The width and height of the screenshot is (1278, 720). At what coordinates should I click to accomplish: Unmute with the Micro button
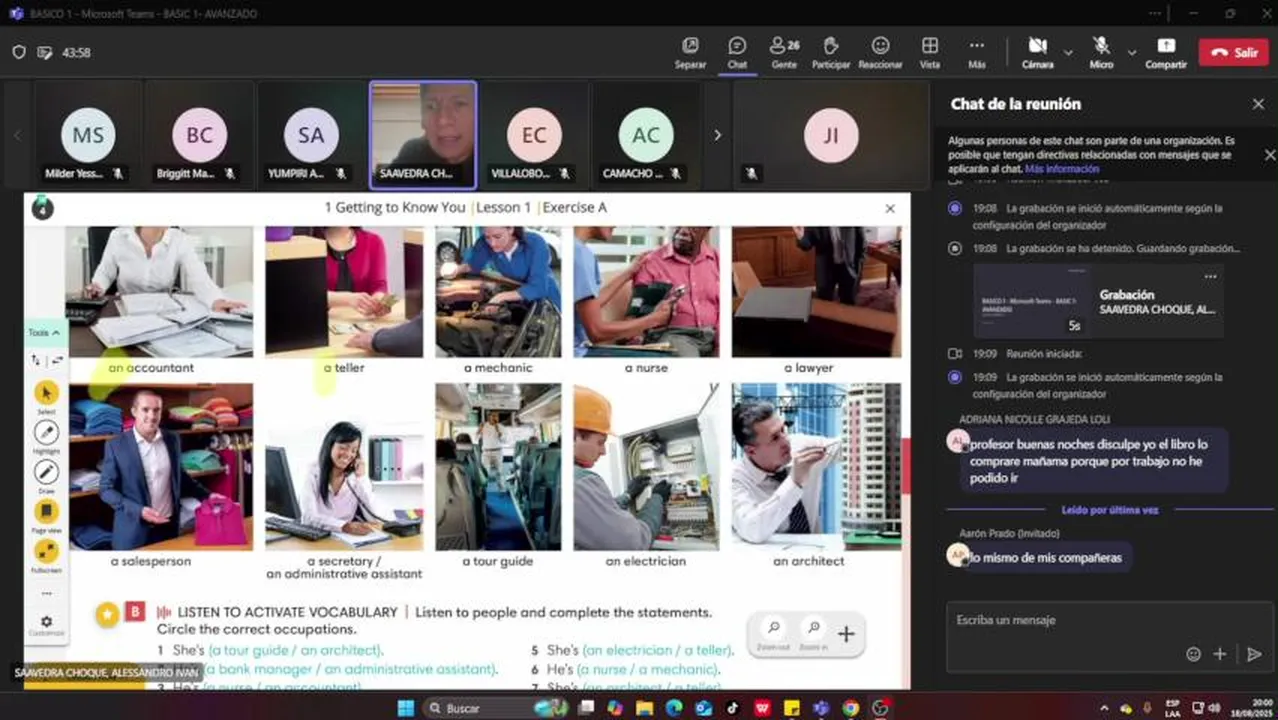click(1101, 52)
